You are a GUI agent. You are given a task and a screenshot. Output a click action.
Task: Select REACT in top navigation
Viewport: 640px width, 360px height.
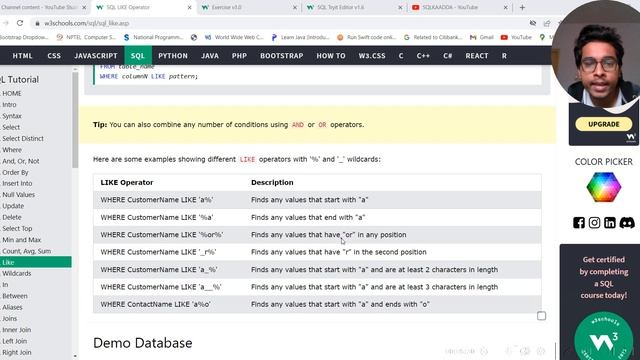tap(477, 56)
